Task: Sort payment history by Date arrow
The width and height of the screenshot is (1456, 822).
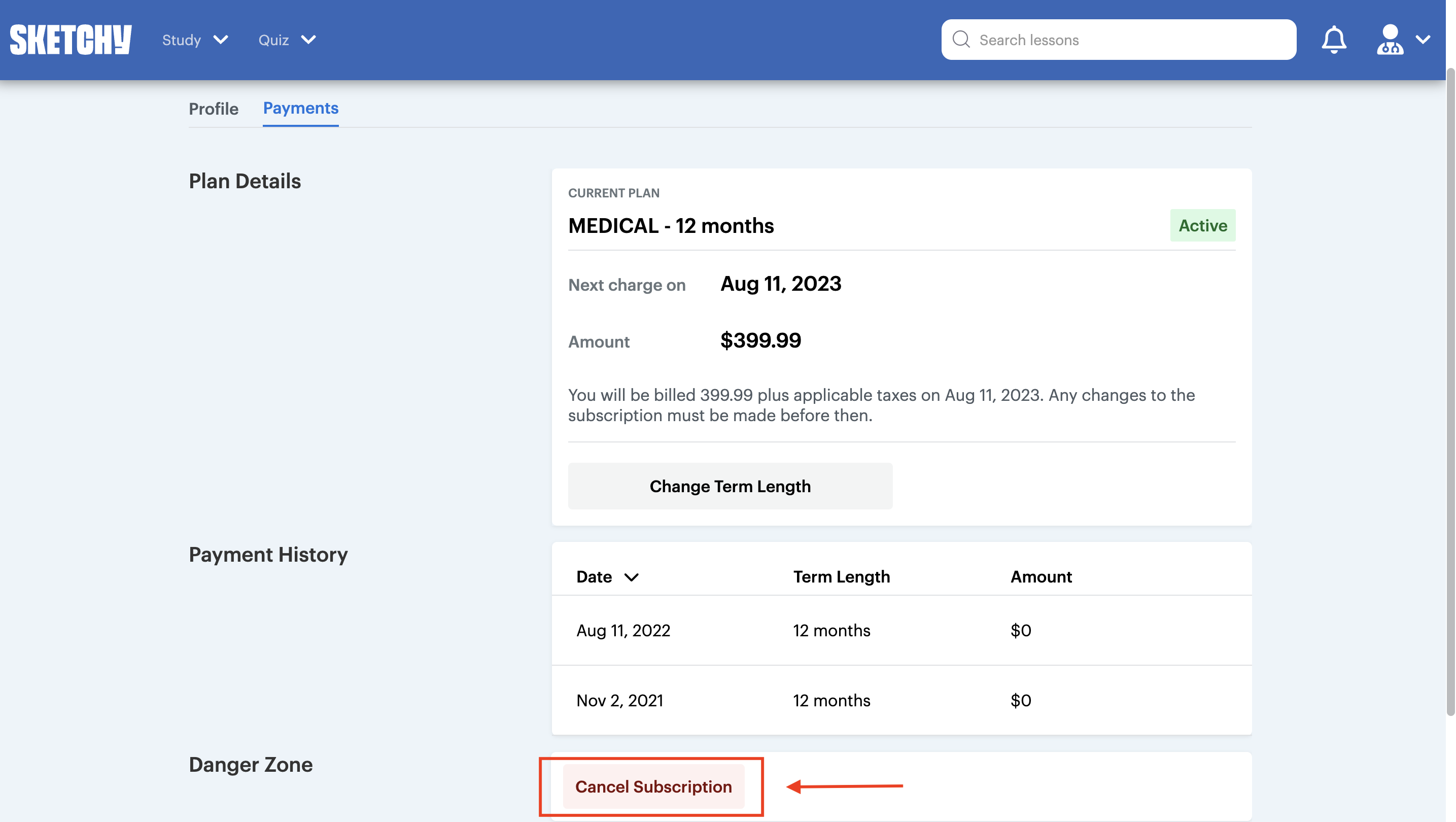Action: (x=631, y=577)
